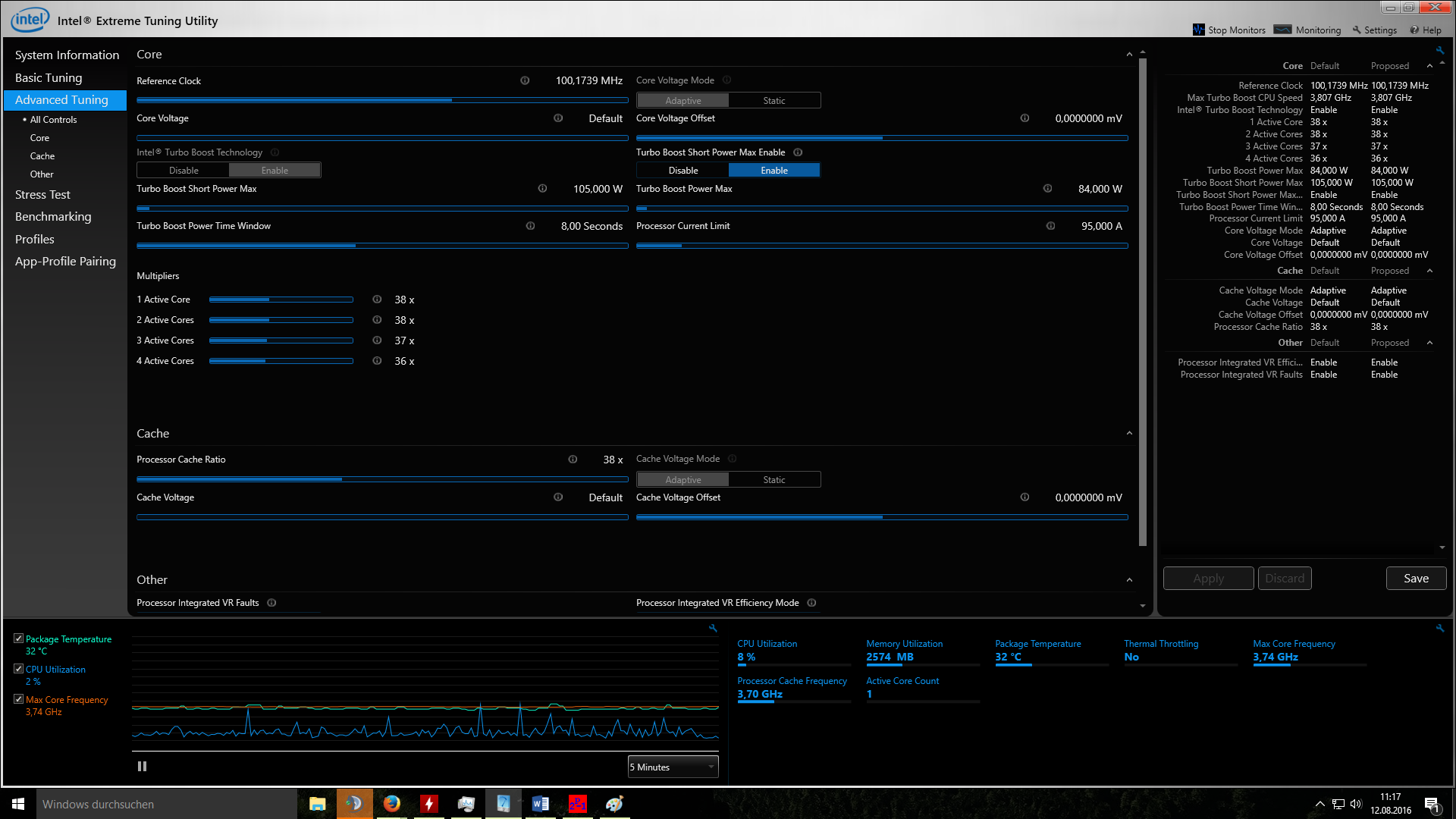Screen dimensions: 1456x819
Task: Collapse the Core section in main panel
Action: click(x=1129, y=55)
